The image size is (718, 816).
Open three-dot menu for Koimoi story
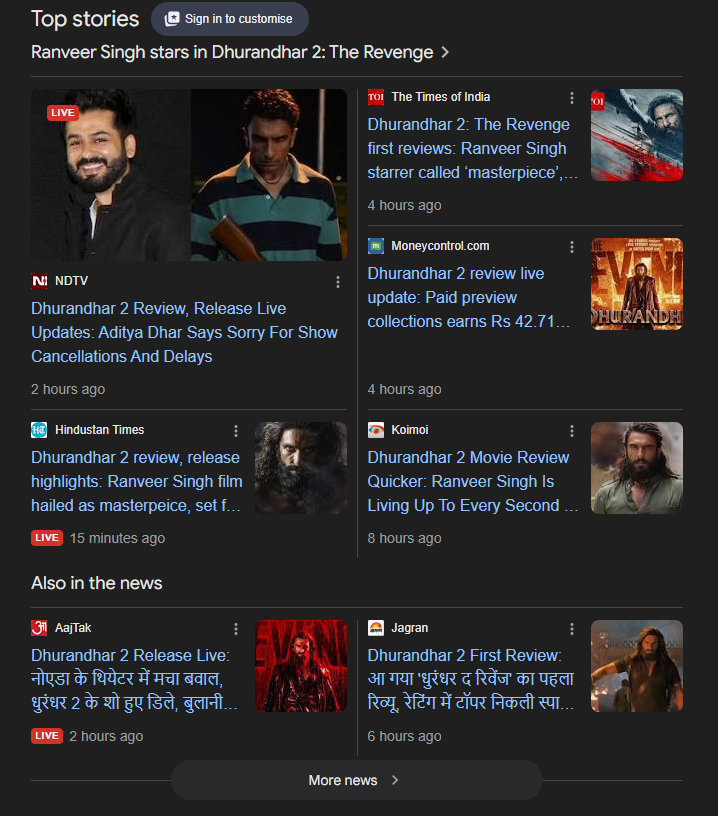[572, 431]
